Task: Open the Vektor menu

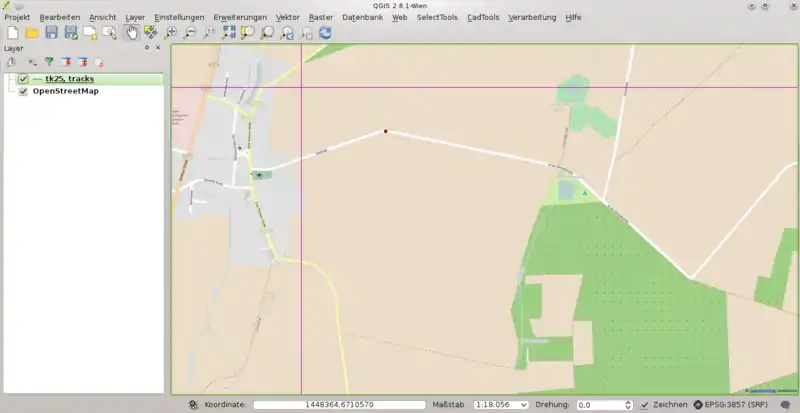Action: [x=287, y=17]
